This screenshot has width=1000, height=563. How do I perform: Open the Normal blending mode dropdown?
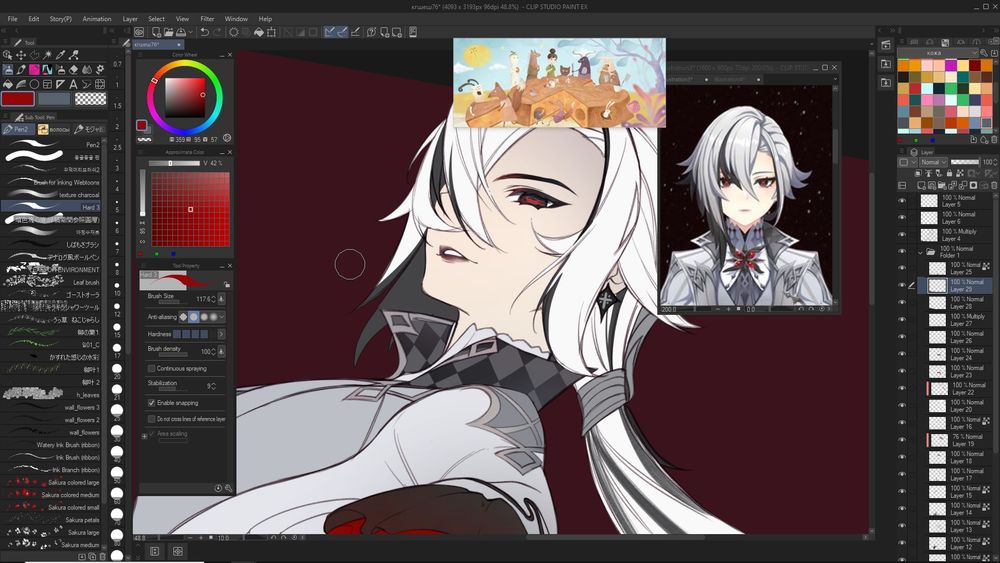coord(934,162)
